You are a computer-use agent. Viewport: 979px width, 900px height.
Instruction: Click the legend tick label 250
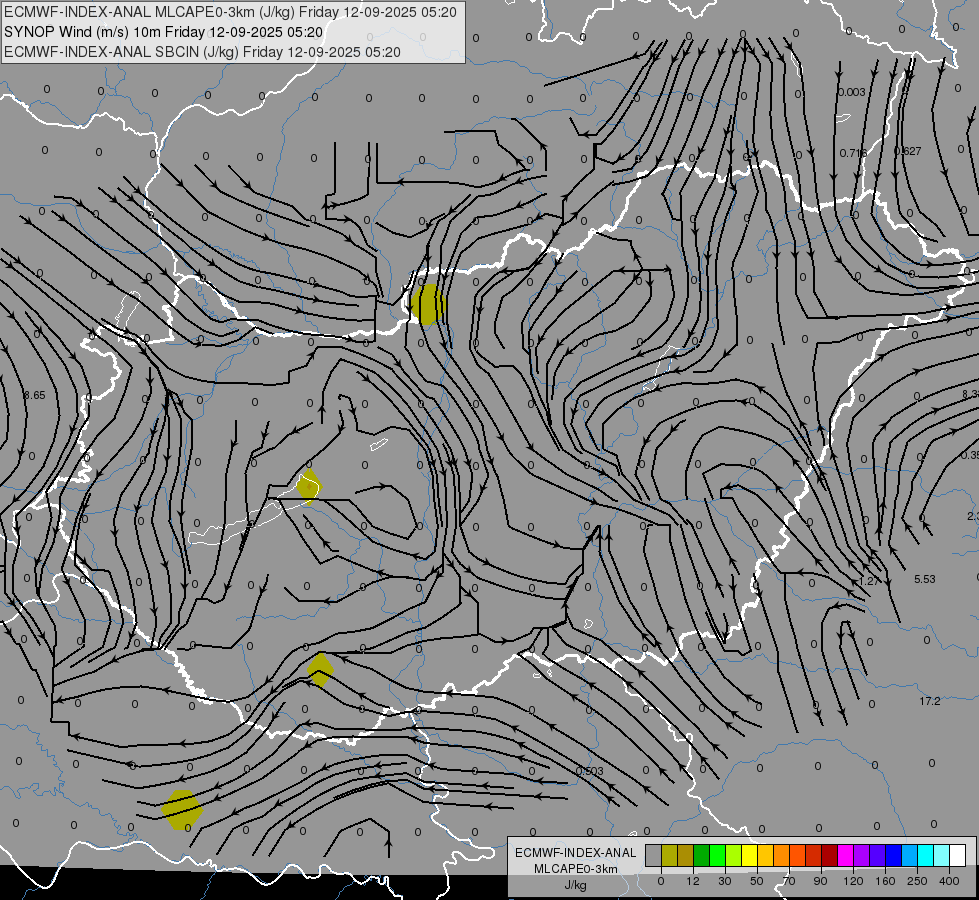[x=917, y=881]
